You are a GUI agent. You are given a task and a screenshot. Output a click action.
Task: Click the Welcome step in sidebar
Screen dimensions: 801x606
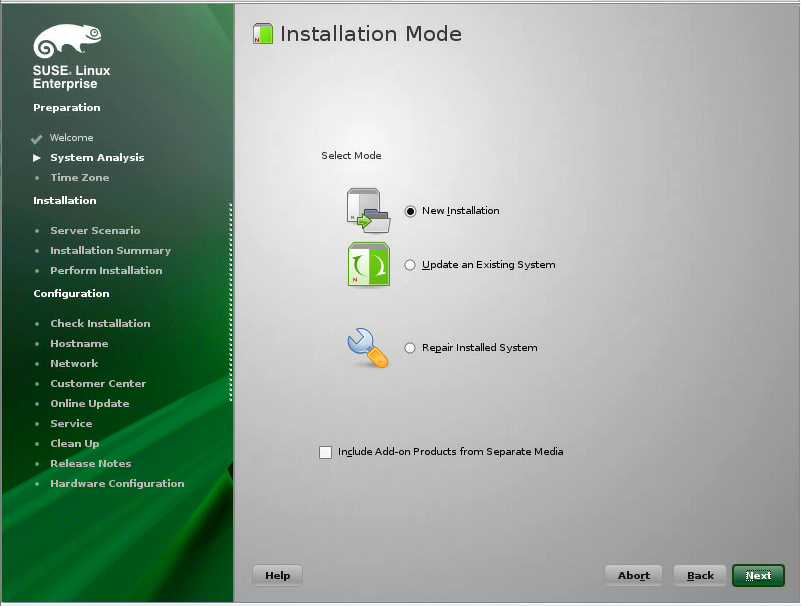[x=72, y=137]
